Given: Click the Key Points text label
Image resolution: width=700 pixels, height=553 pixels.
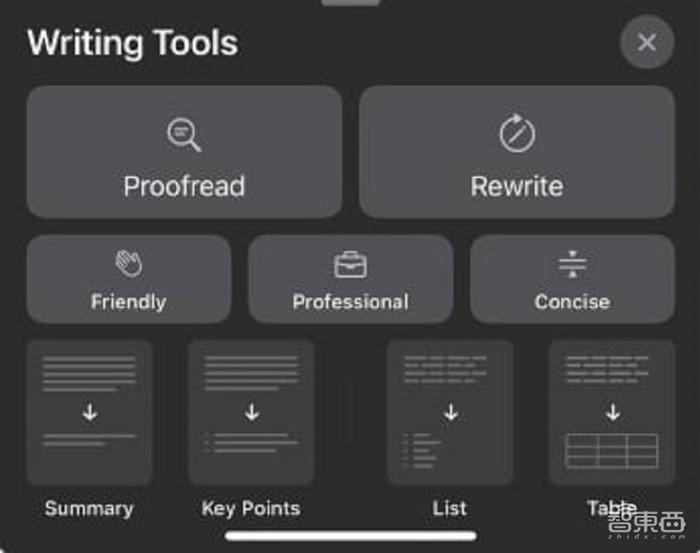Looking at the screenshot, I should (x=251, y=509).
